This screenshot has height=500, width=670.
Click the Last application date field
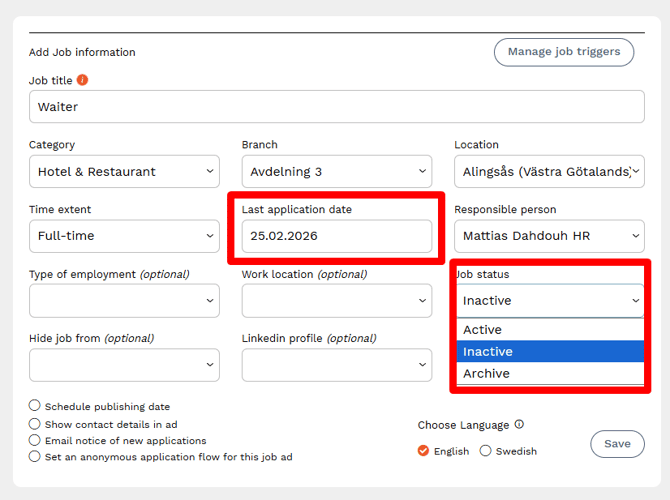tap(337, 236)
